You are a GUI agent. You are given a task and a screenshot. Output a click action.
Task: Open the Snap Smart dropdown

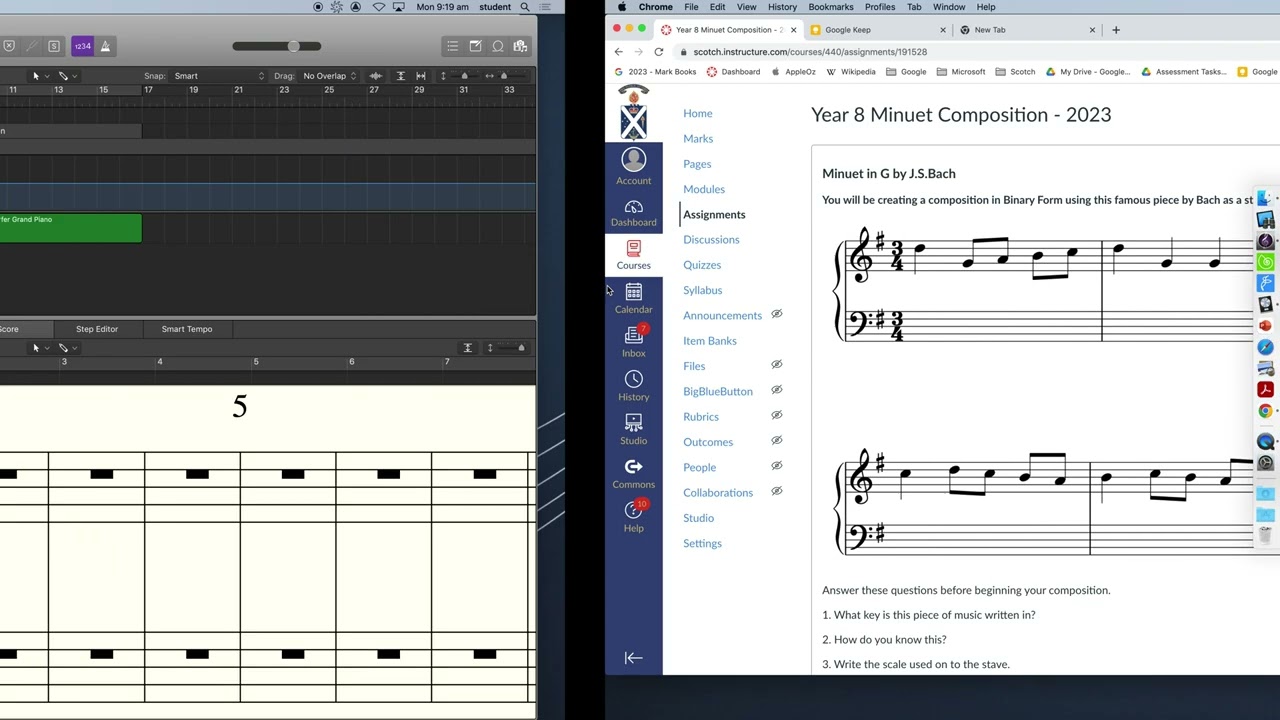point(219,76)
